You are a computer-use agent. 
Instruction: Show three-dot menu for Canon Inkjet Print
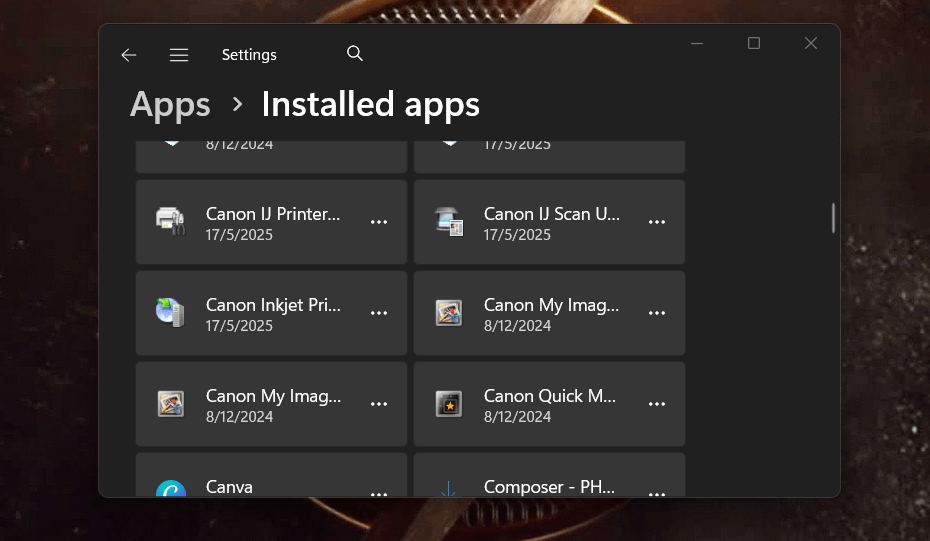[x=379, y=313]
